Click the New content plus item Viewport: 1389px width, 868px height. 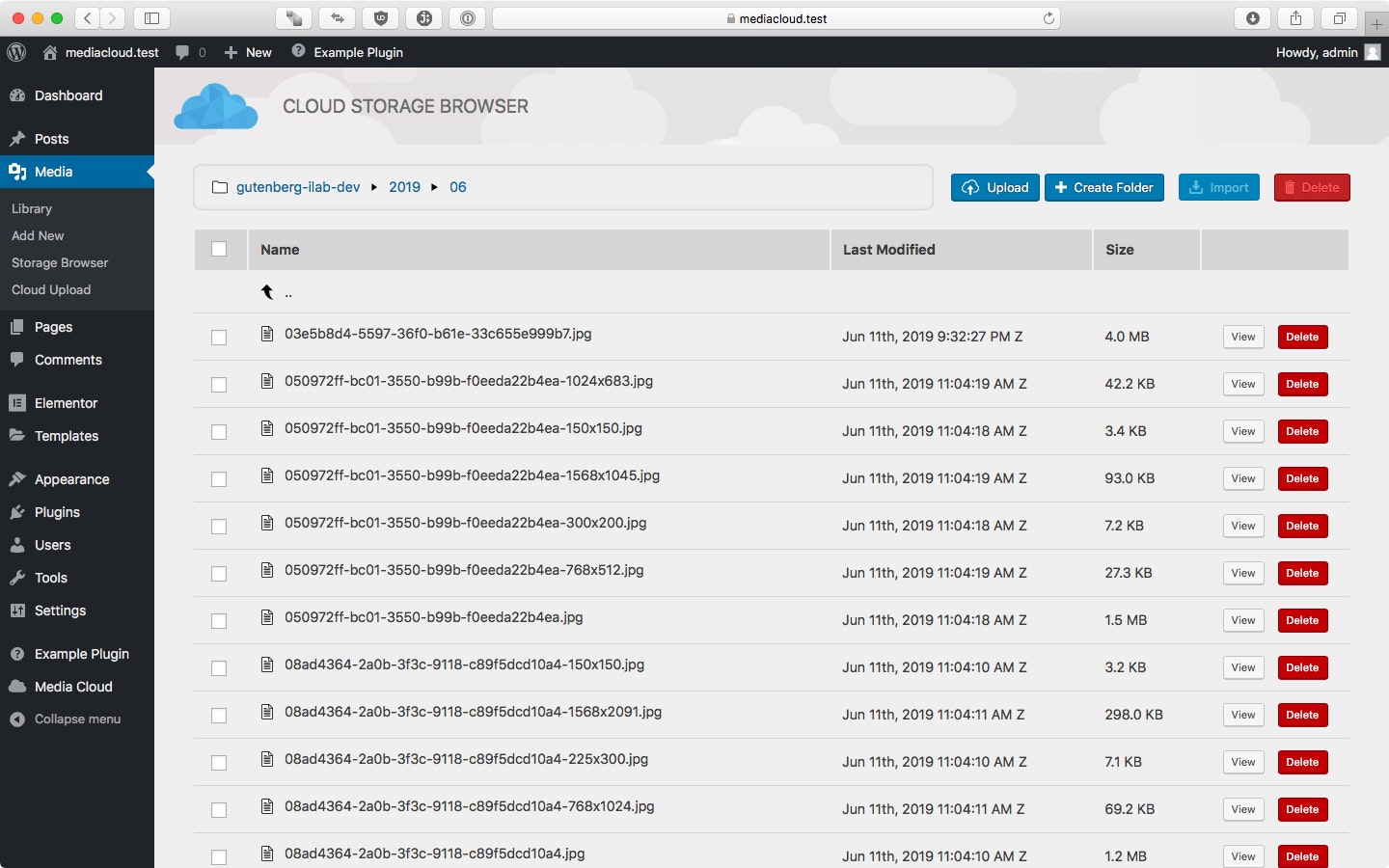pos(248,52)
